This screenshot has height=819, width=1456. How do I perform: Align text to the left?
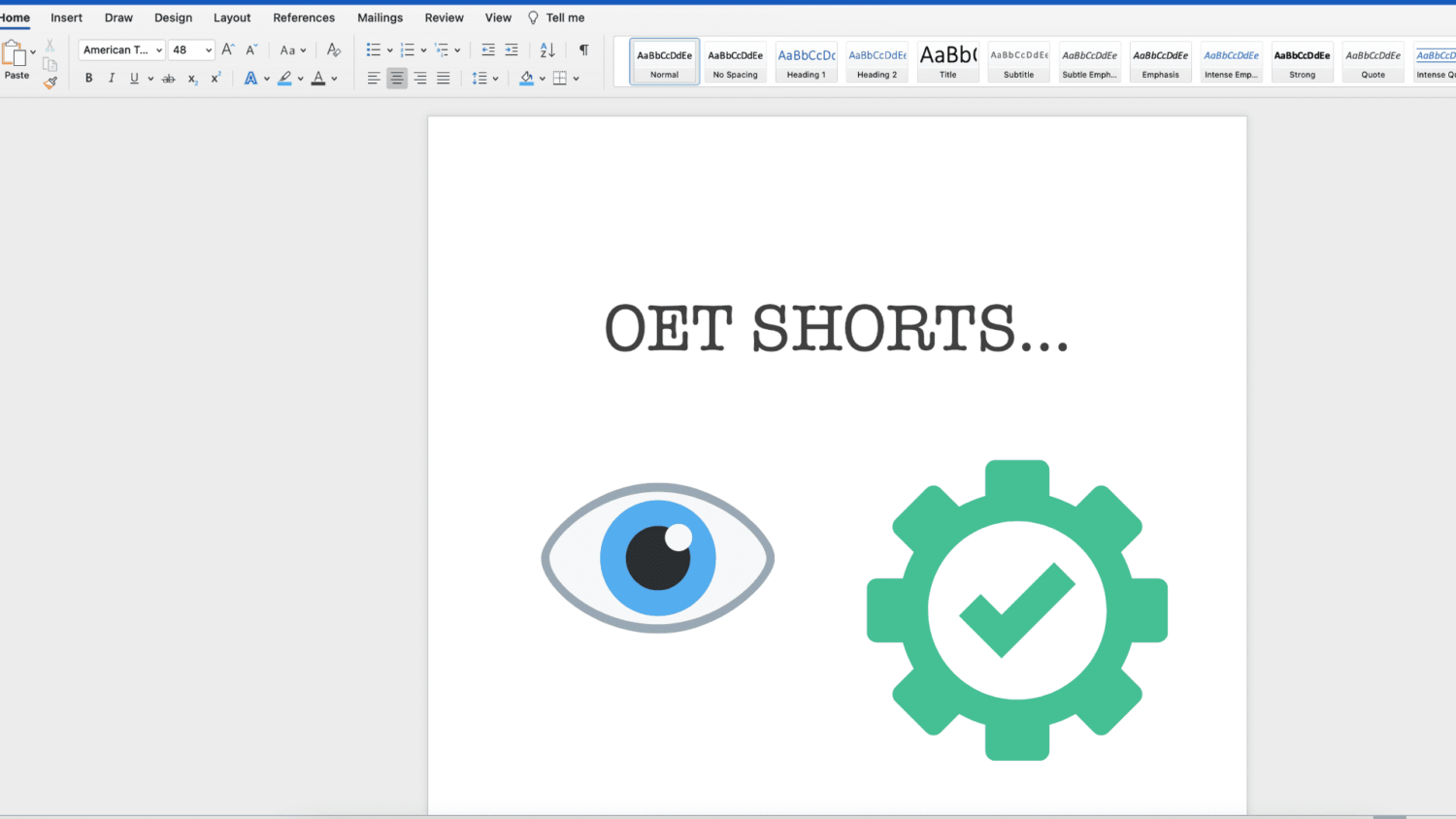click(x=374, y=79)
